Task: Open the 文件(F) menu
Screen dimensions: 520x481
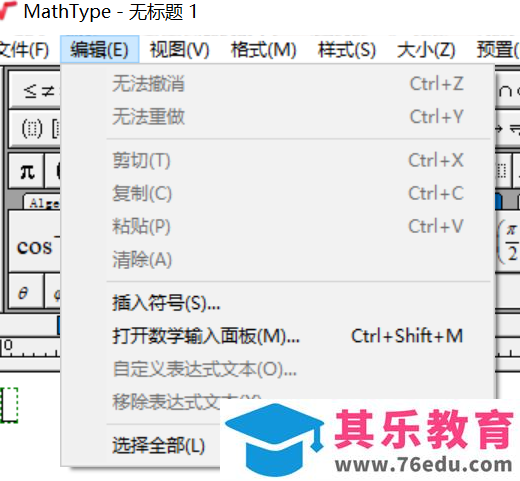Action: [23, 50]
